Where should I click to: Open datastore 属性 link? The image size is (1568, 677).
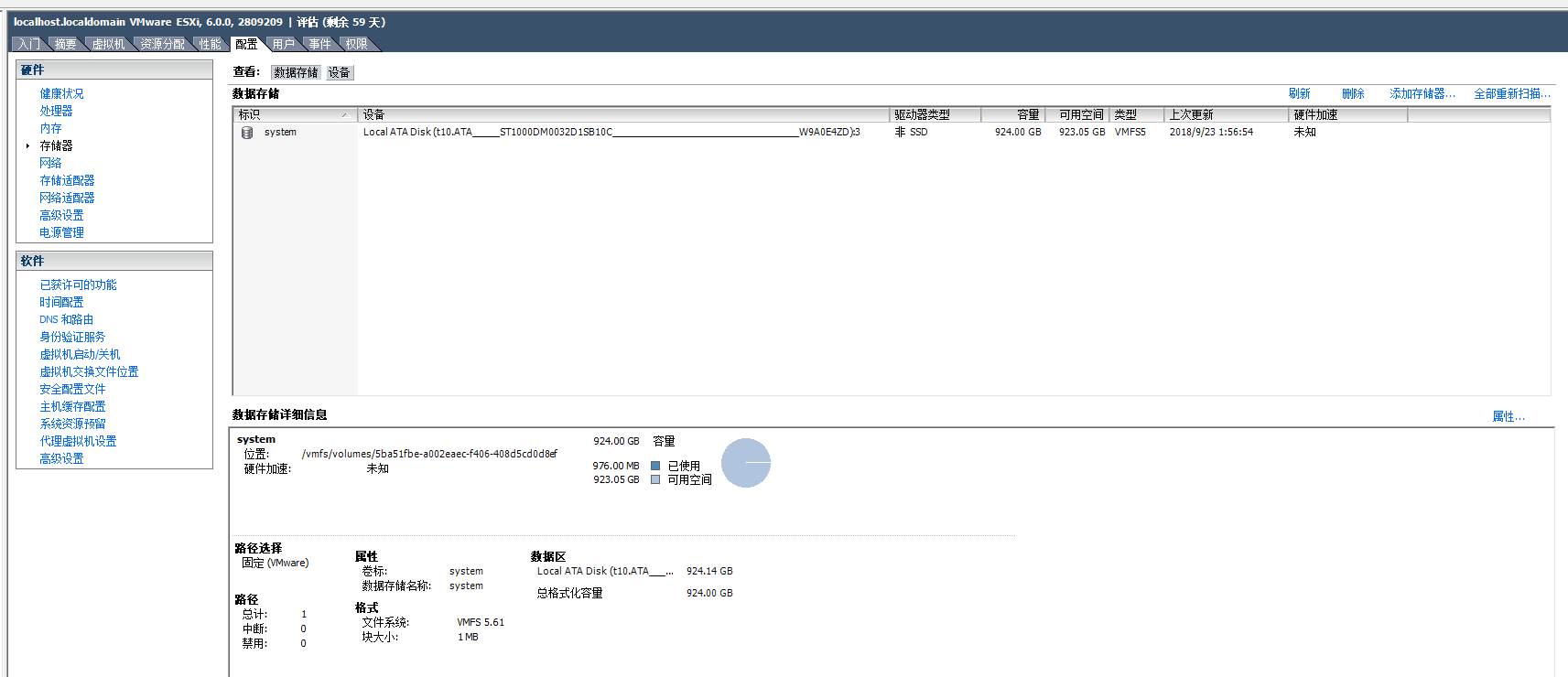pyautogui.click(x=1508, y=416)
